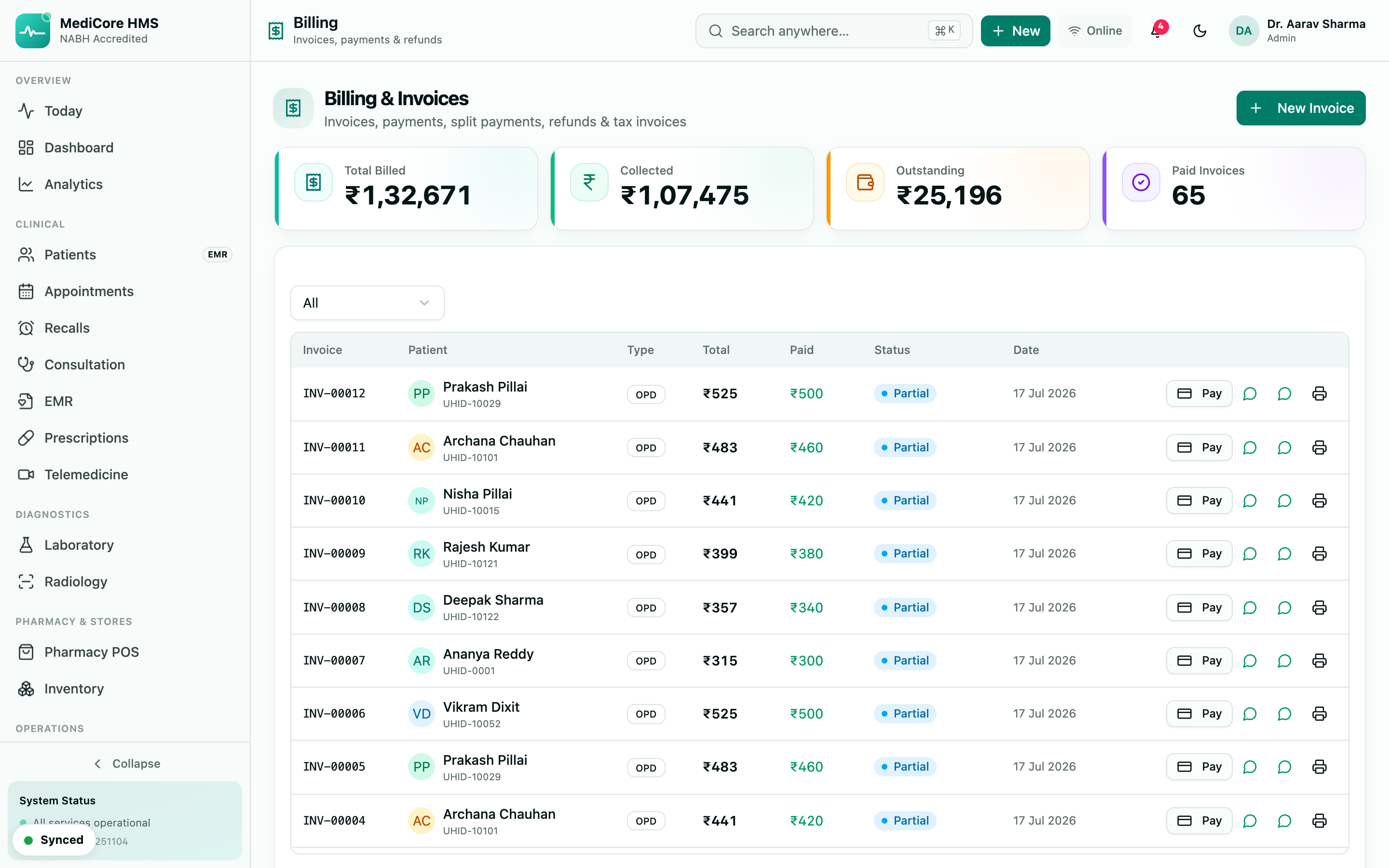The width and height of the screenshot is (1389, 868).
Task: Print invoice INV-00012
Action: (1319, 393)
